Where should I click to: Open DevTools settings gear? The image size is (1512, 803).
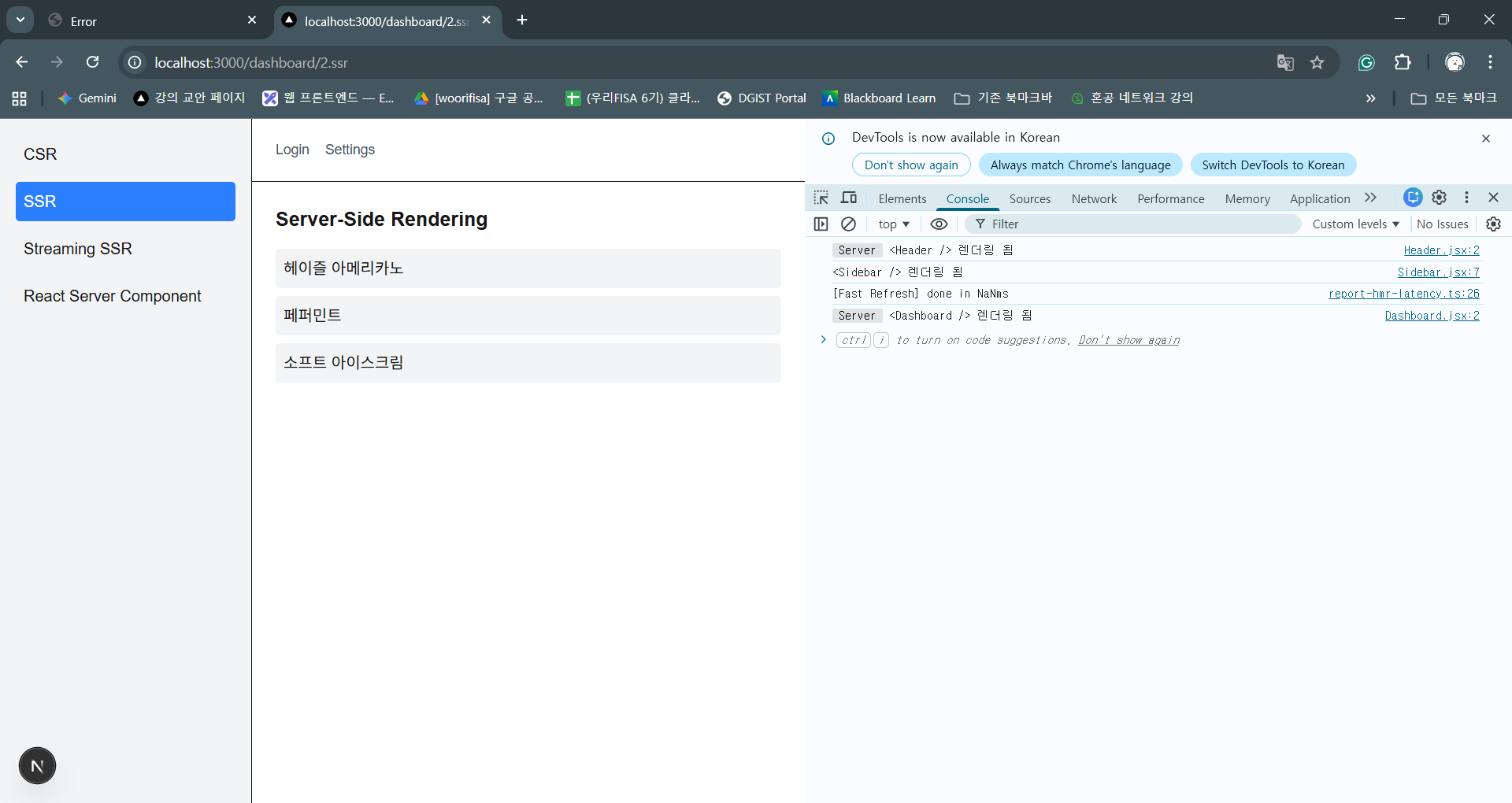coord(1440,198)
